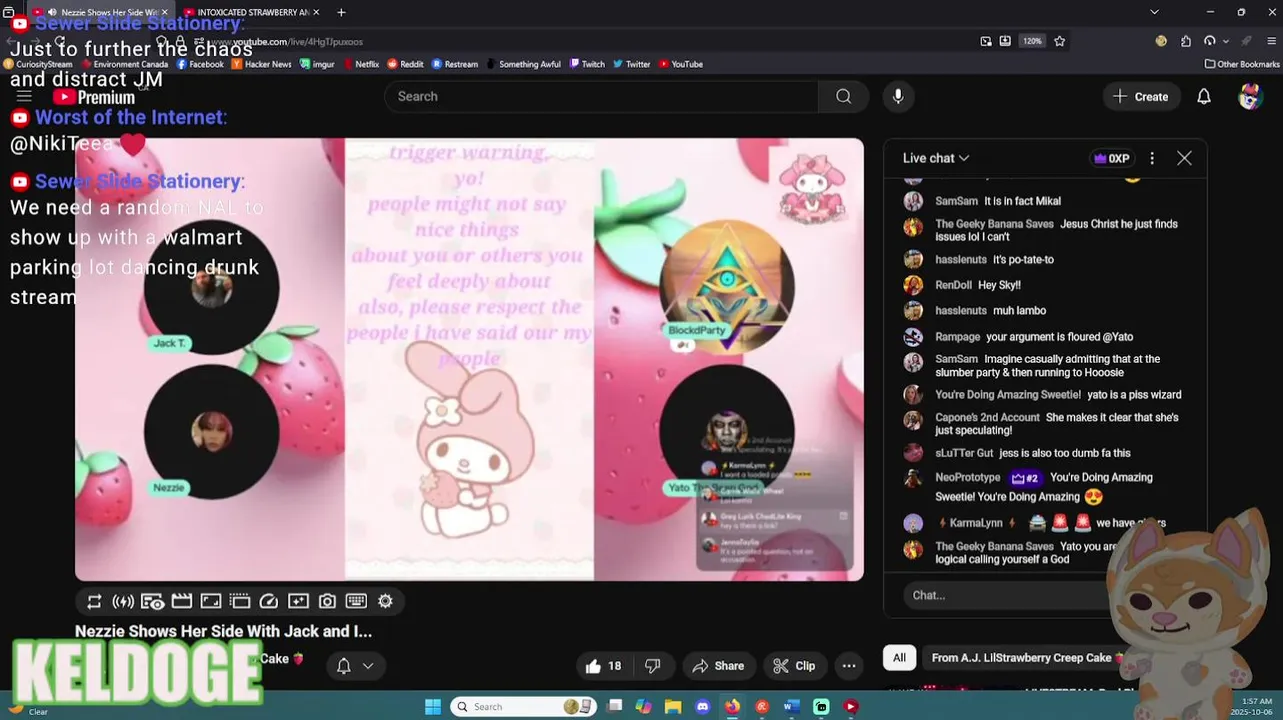Expand the Live chat mode dropdown
1283x720 pixels.
click(936, 158)
